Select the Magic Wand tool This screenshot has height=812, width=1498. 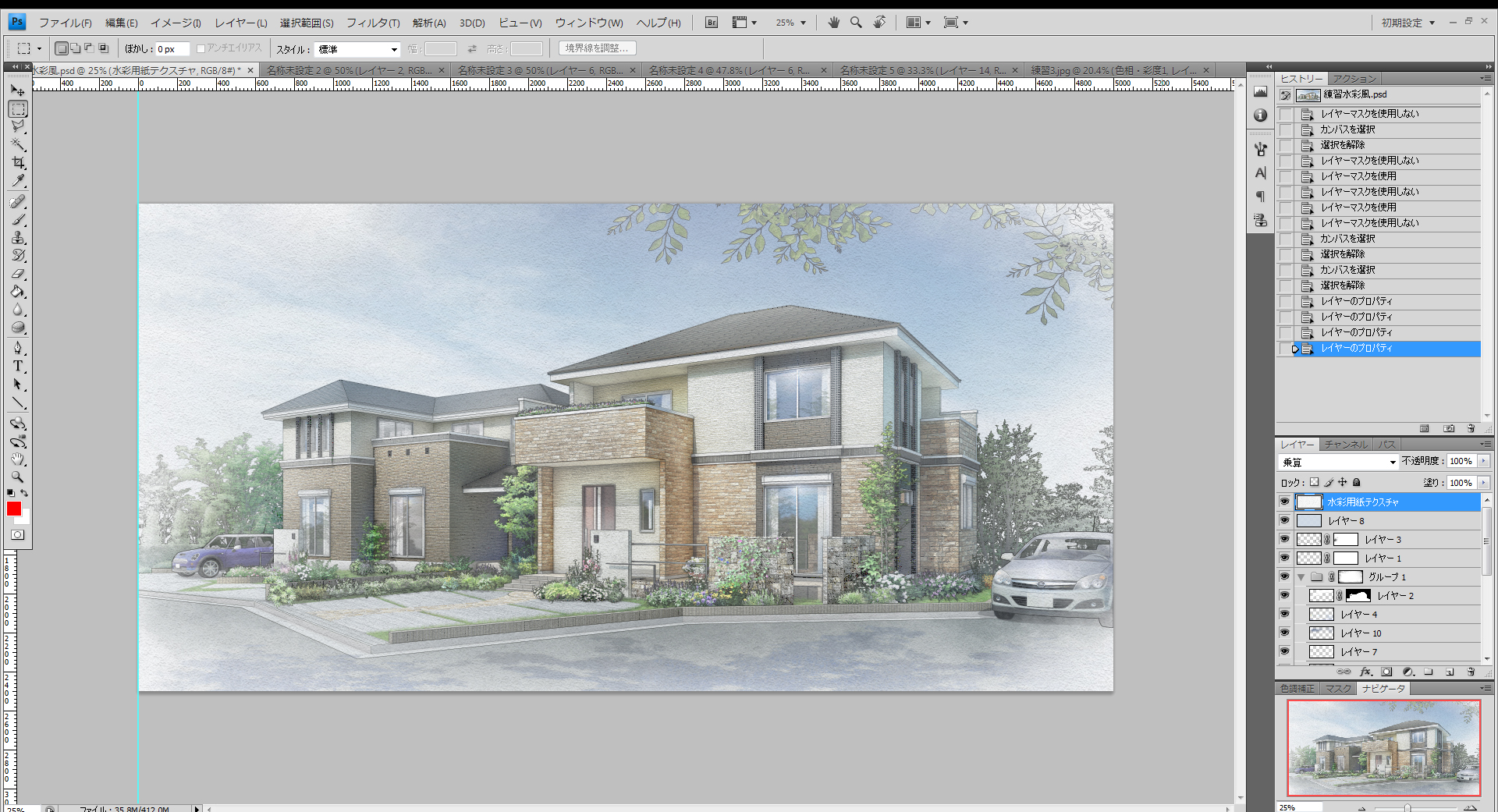point(18,144)
